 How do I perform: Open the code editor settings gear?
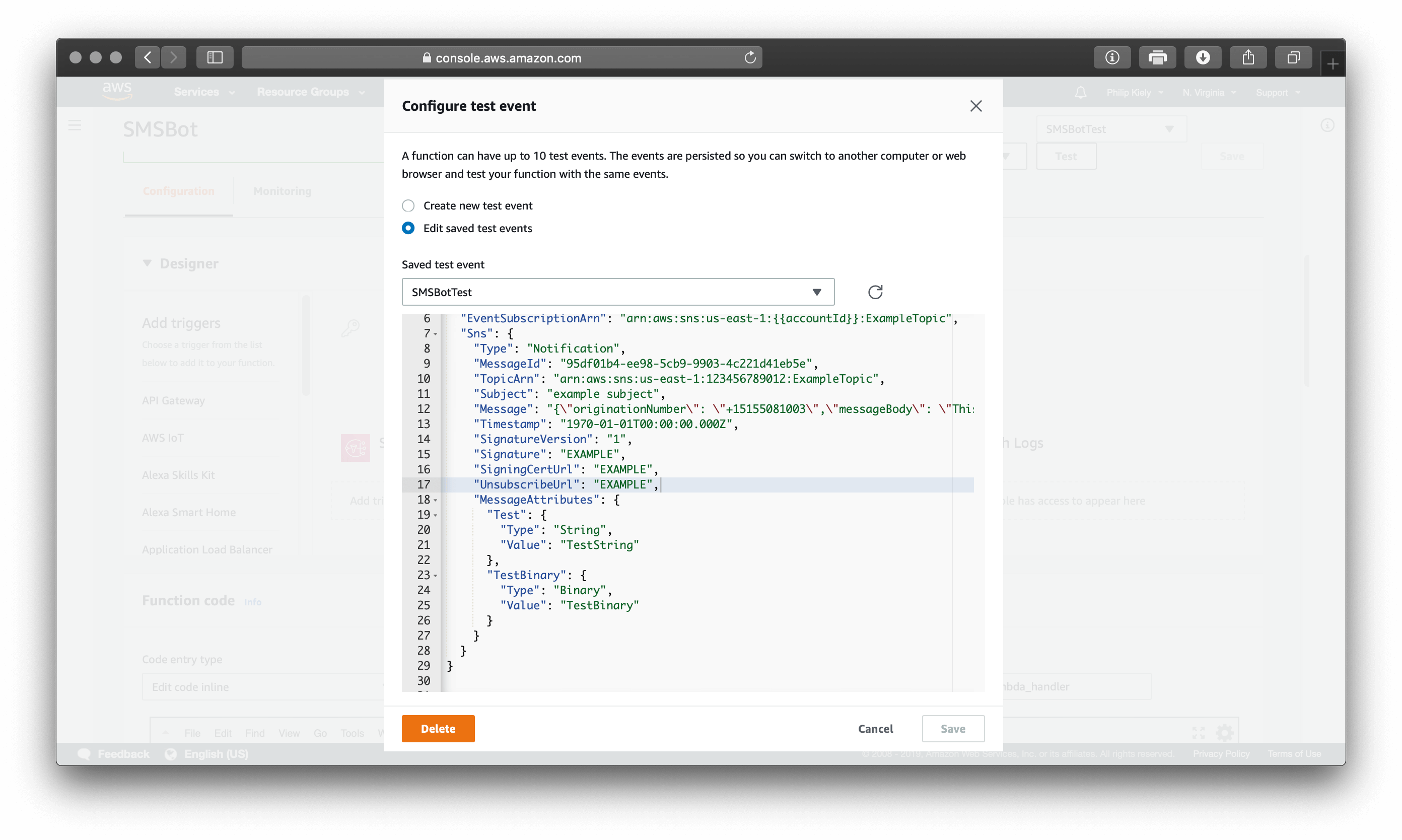tap(1224, 732)
